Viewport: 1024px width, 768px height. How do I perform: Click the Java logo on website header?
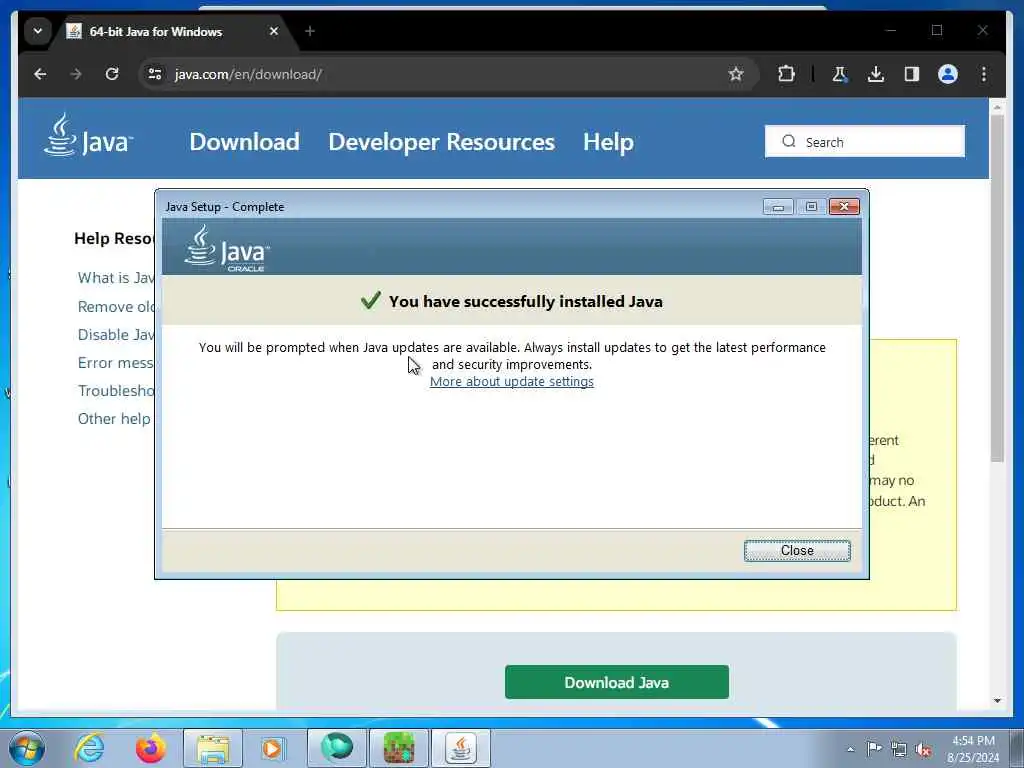point(88,135)
